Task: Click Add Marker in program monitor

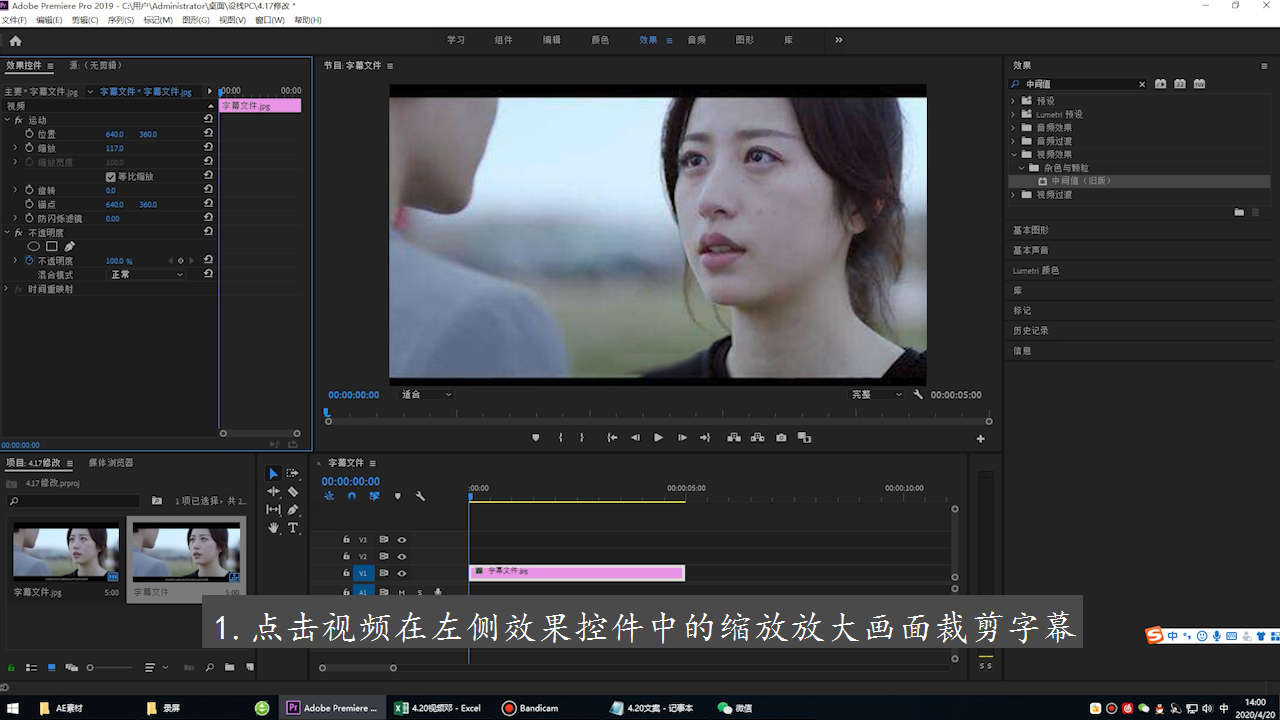Action: (536, 438)
